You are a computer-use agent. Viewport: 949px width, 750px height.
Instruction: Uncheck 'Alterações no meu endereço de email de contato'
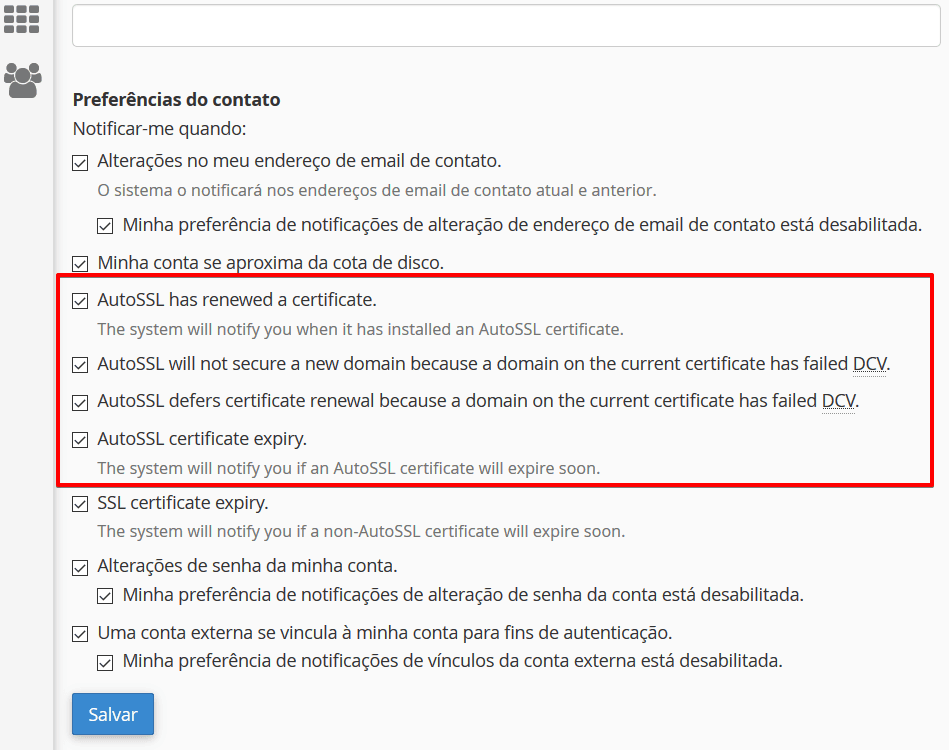pos(80,161)
